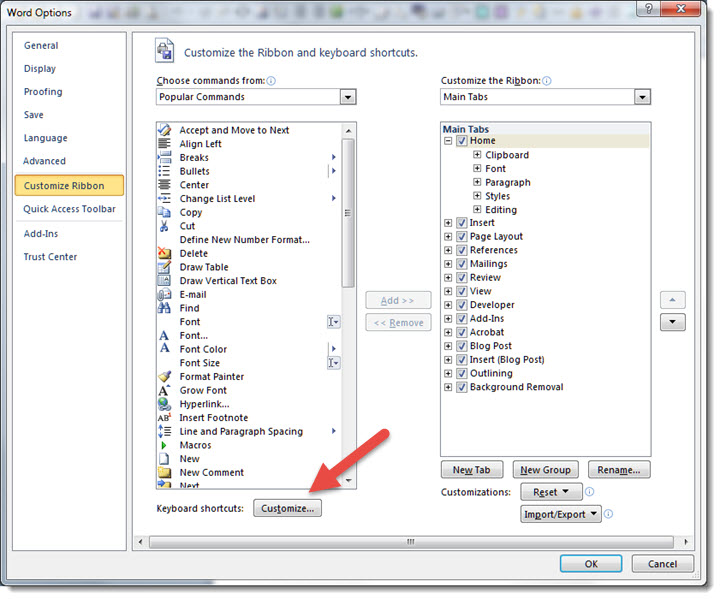
Task: Click the help question mark in title bar
Action: click(648, 9)
